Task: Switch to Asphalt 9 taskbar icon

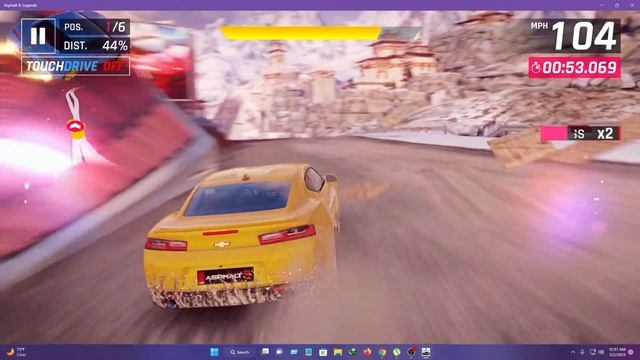Action: (x=426, y=352)
